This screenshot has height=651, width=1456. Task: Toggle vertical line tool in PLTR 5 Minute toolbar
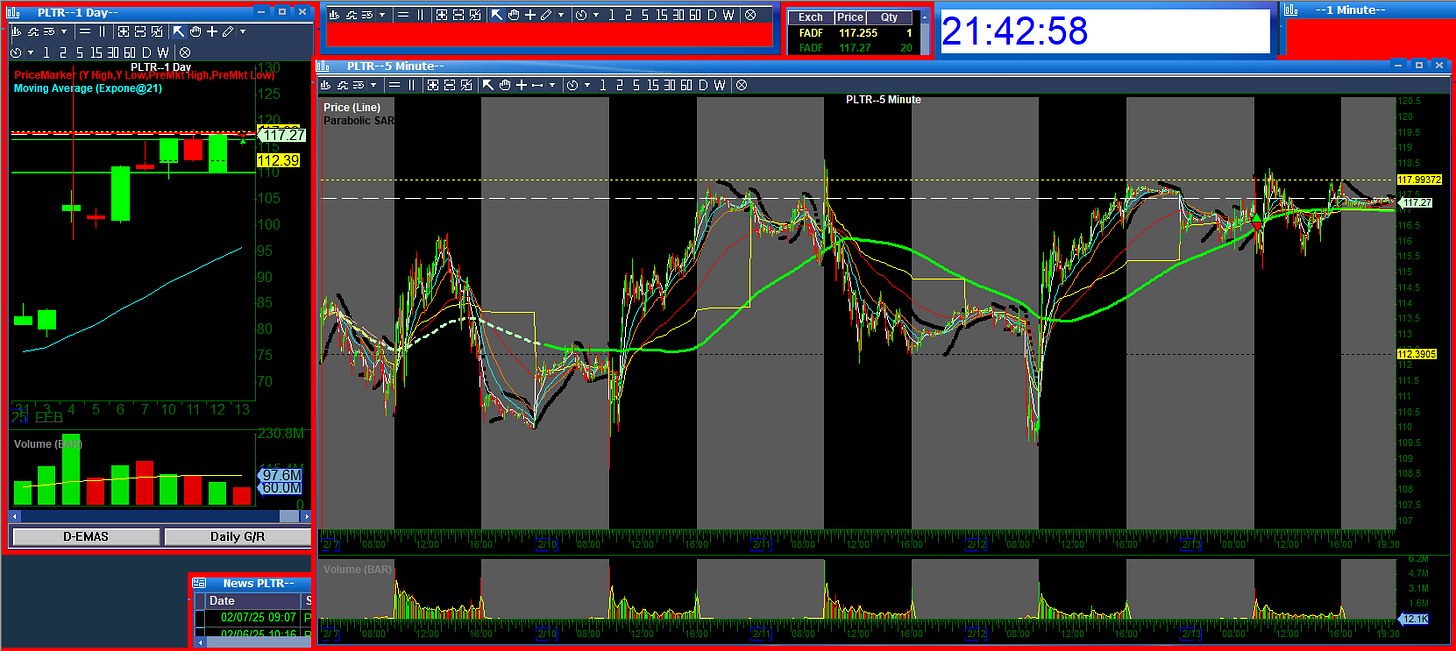click(411, 85)
